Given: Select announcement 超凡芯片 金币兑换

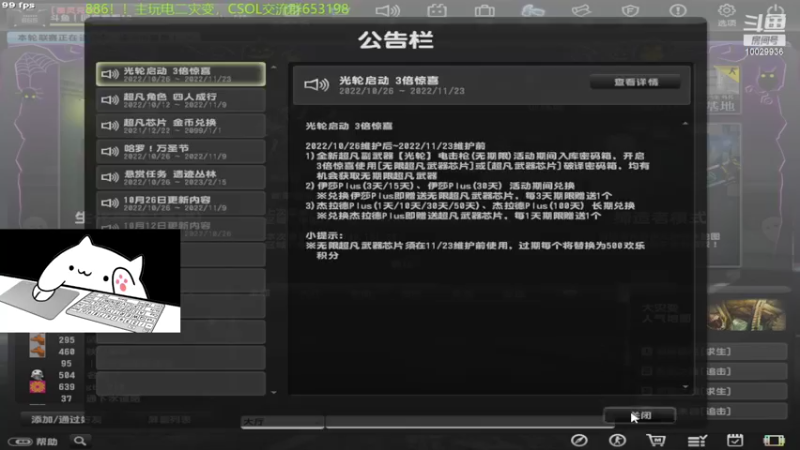Looking at the screenshot, I should [181, 126].
